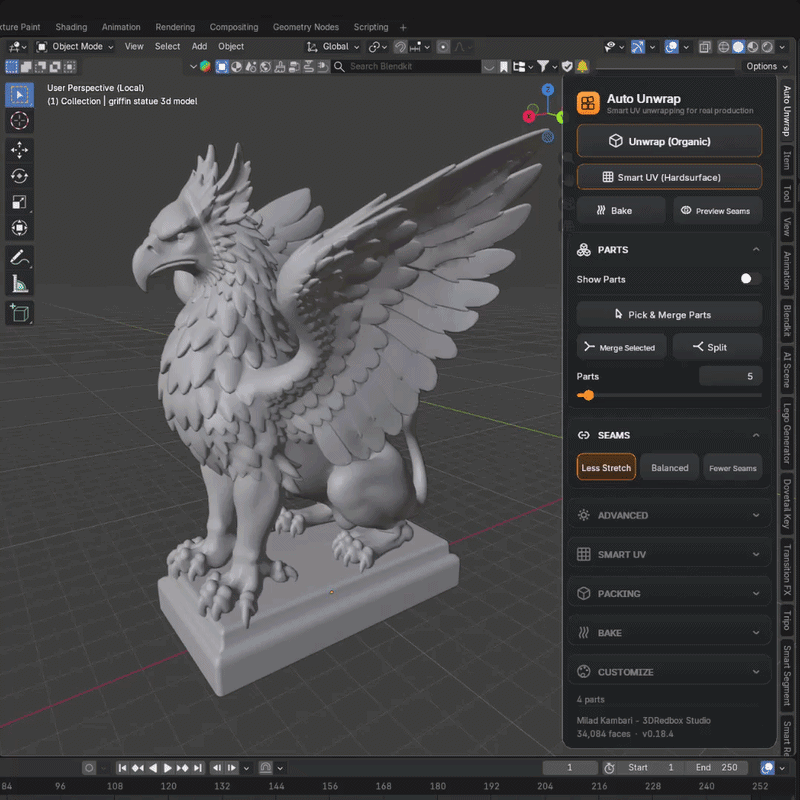This screenshot has height=800, width=800.
Task: Toggle the timeline auto keying record button
Action: [x=89, y=768]
